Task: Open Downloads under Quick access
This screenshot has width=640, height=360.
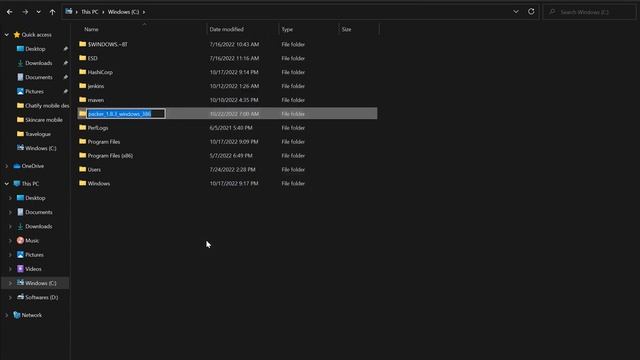Action: 39,63
